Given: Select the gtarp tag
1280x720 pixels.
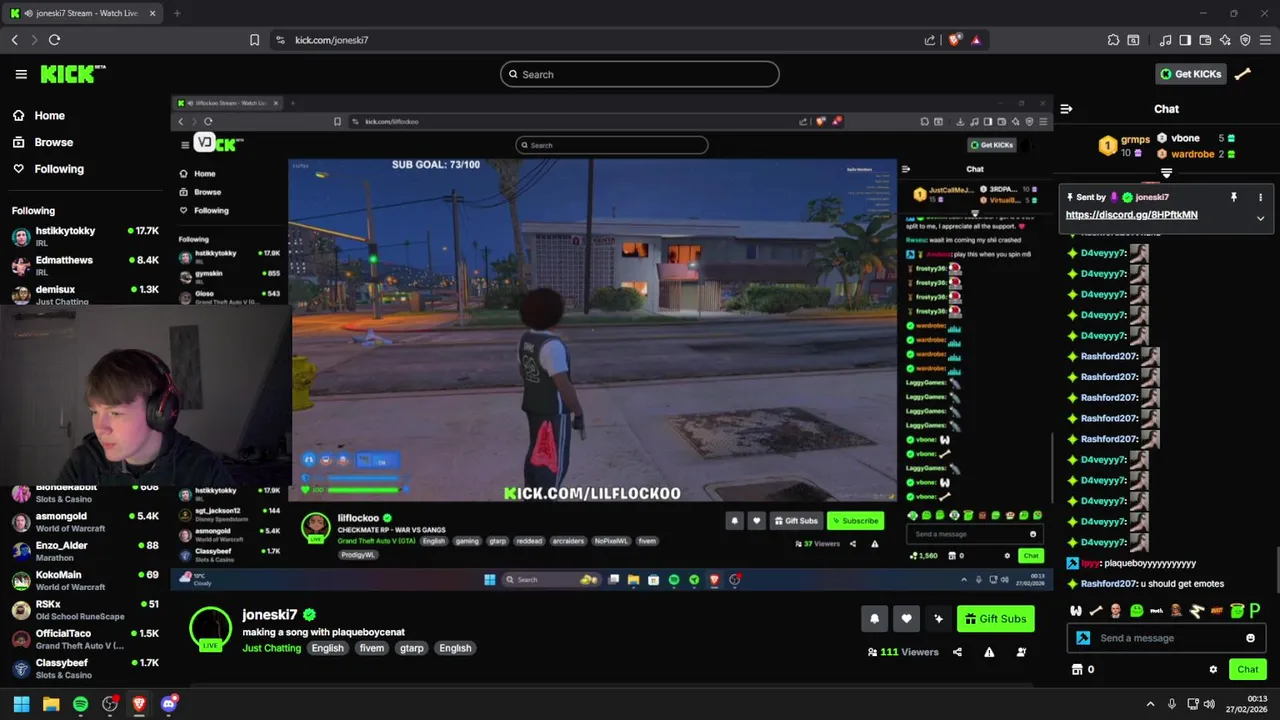Looking at the screenshot, I should click(411, 648).
